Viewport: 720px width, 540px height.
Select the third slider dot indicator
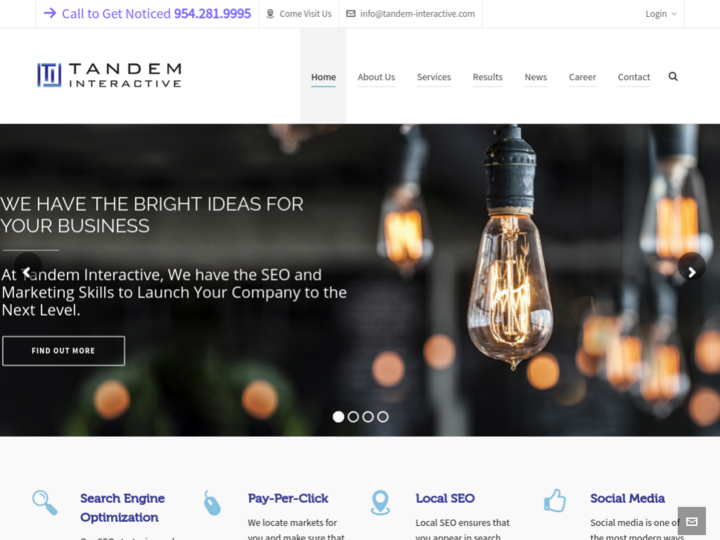coord(368,416)
